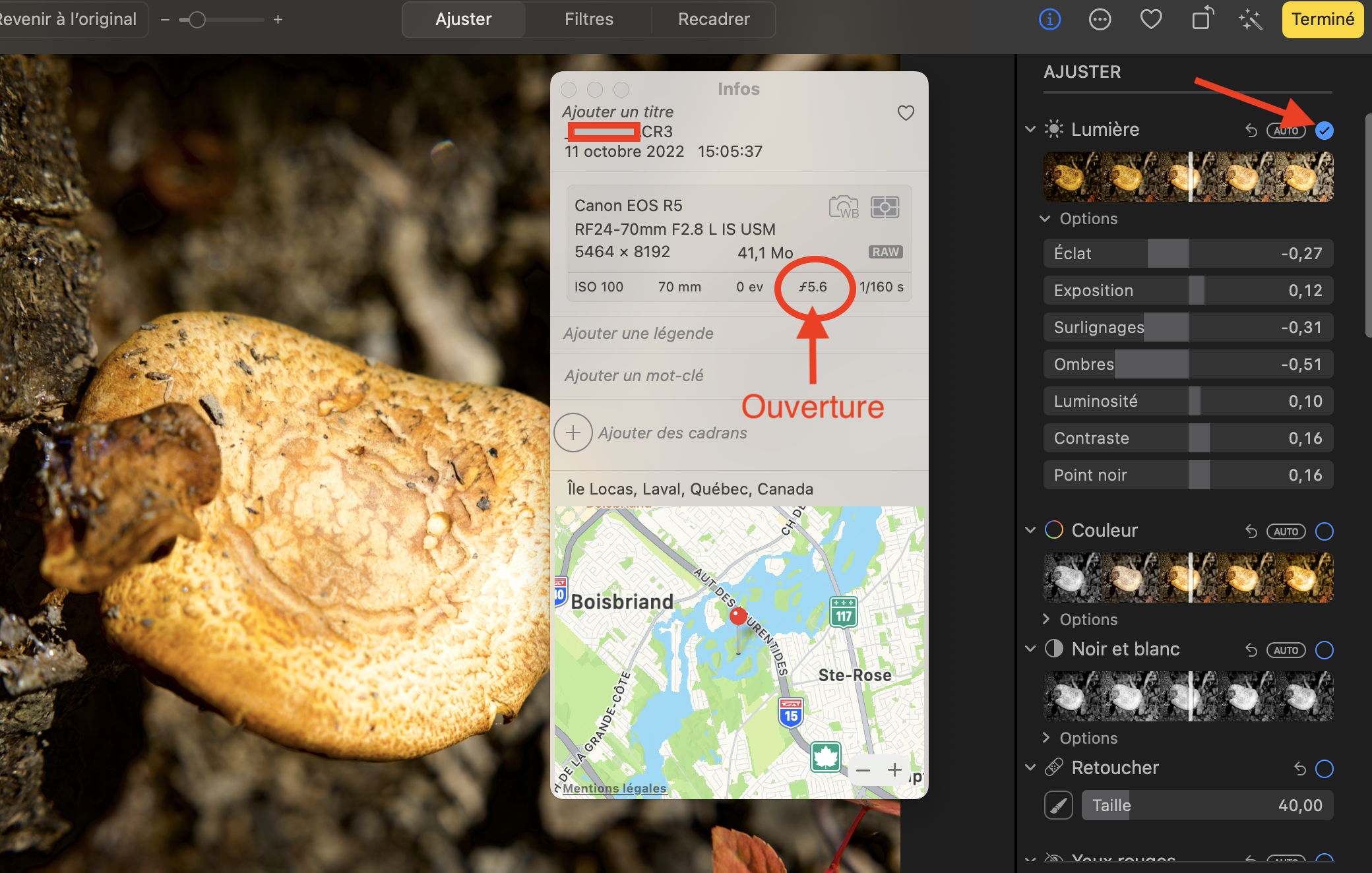Image resolution: width=1372 pixels, height=873 pixels.
Task: Switch to the Filtres tab
Action: (x=588, y=19)
